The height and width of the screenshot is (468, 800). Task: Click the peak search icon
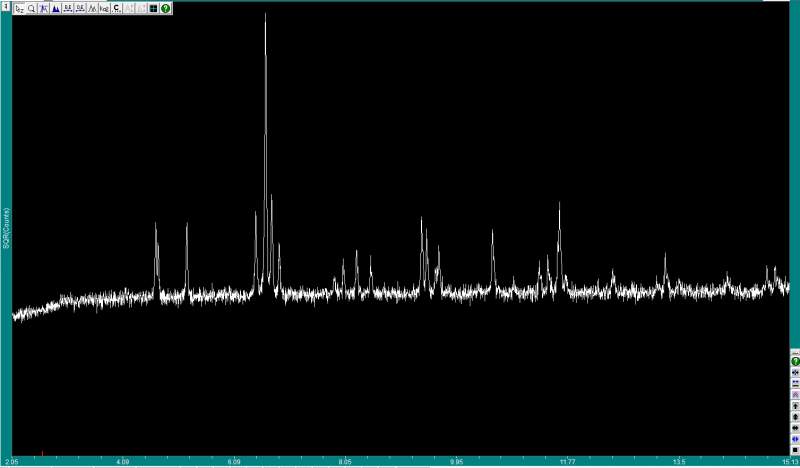click(43, 9)
